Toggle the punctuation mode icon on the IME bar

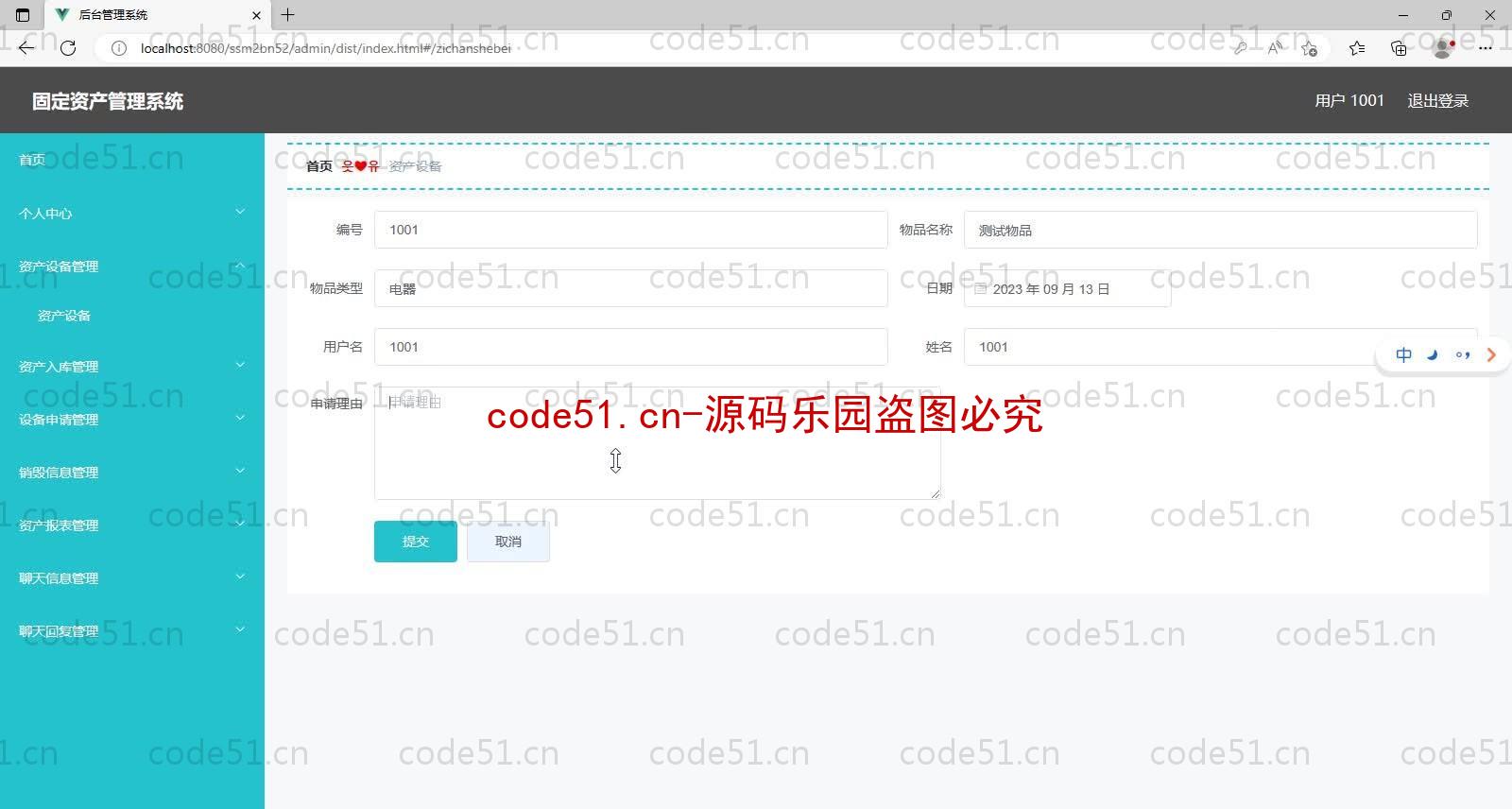pyautogui.click(x=1463, y=355)
